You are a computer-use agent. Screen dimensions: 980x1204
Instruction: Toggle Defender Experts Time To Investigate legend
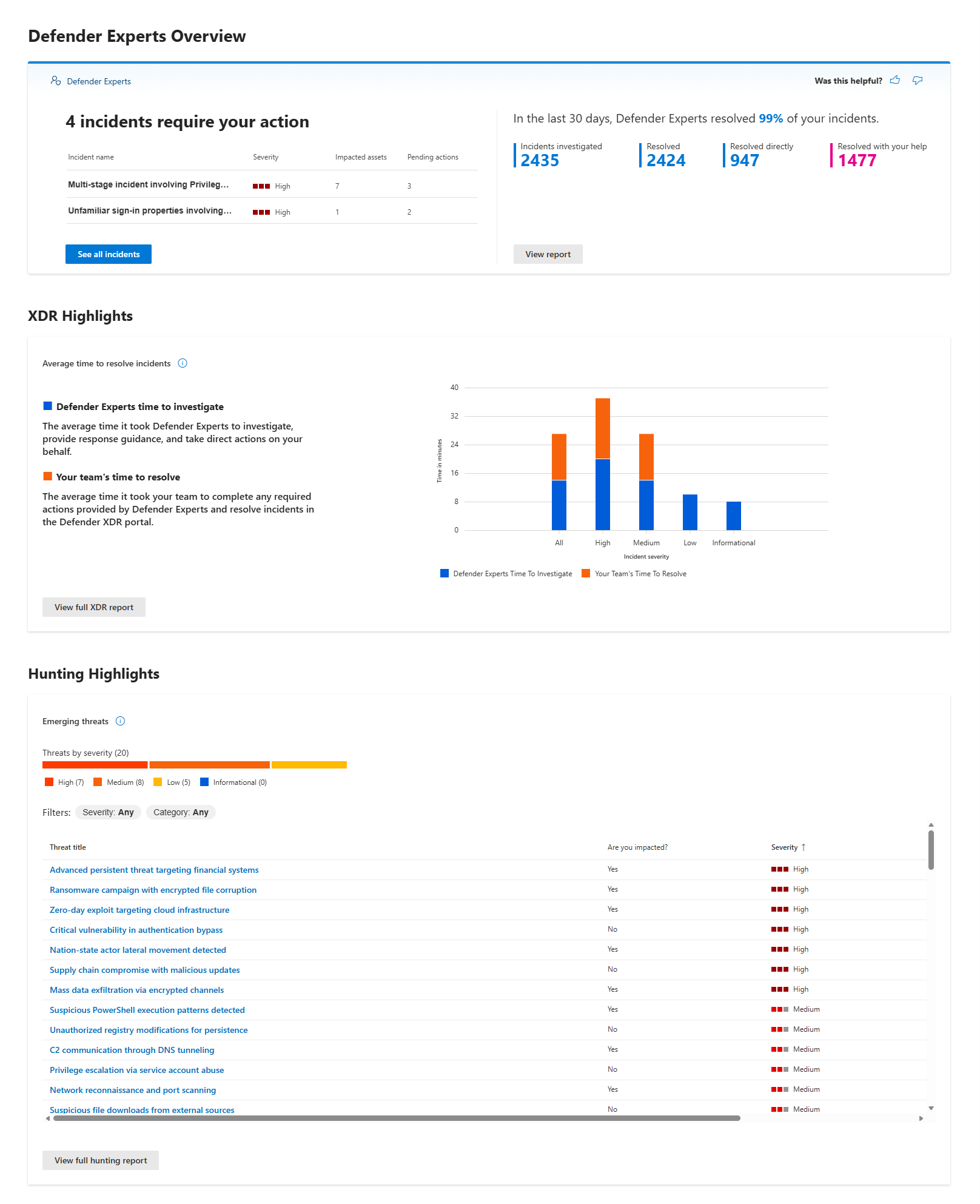(x=506, y=573)
